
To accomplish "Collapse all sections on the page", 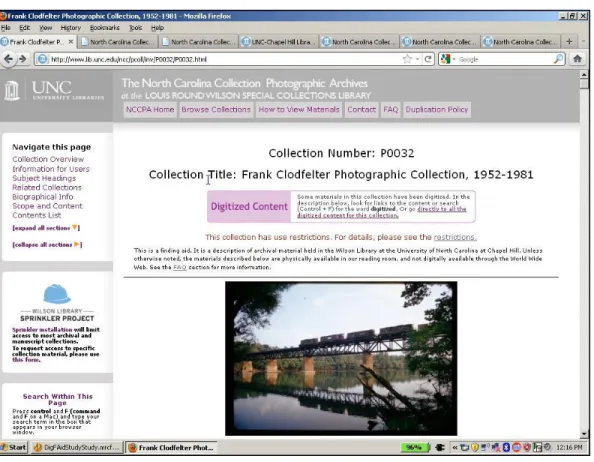I will pos(47,245).
